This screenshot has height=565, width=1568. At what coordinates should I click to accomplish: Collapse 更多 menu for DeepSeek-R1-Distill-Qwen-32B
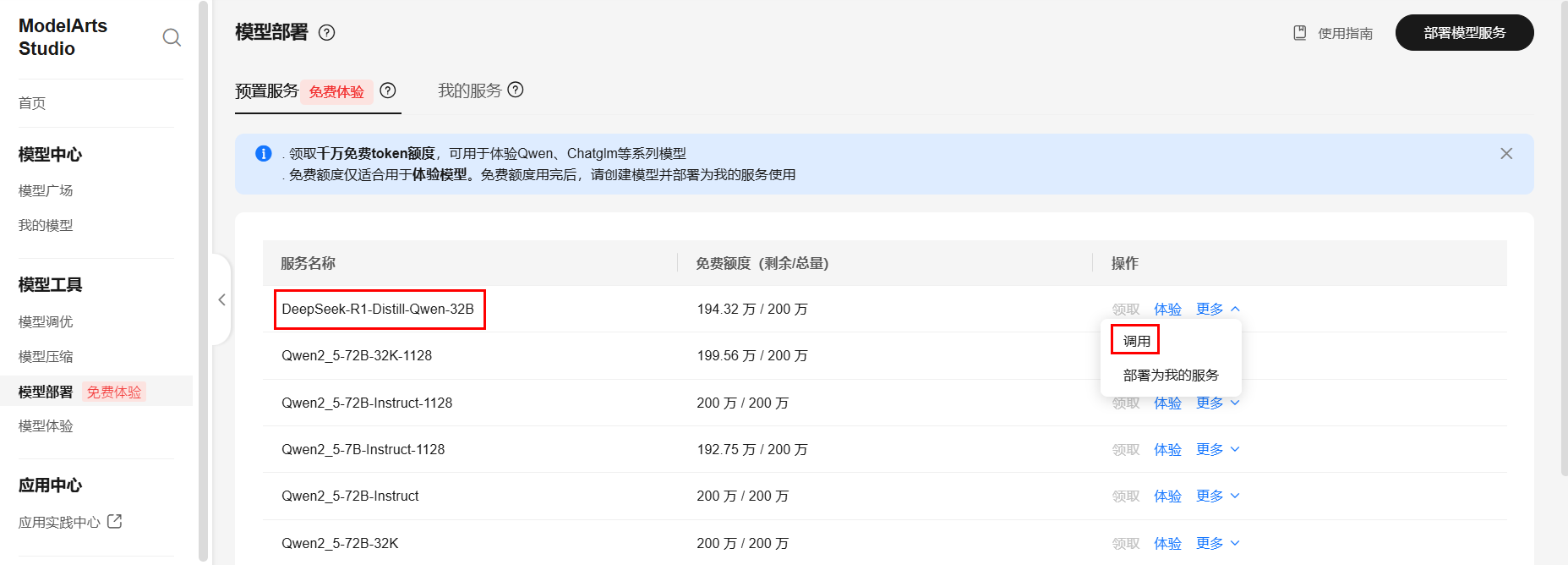point(1218,310)
